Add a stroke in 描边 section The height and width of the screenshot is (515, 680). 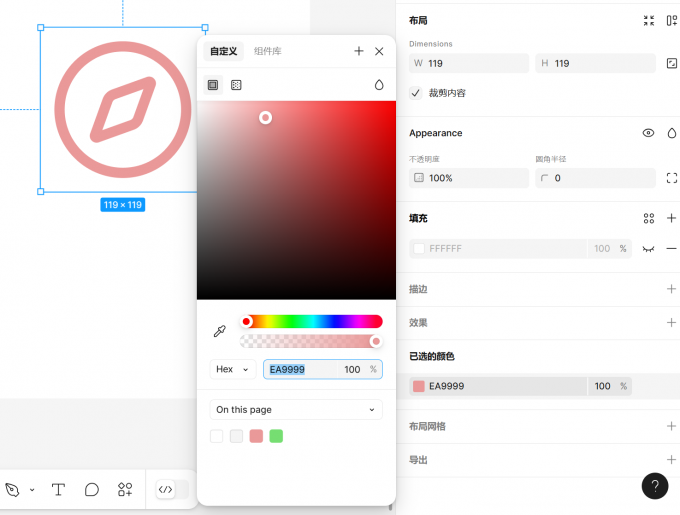(x=671, y=289)
